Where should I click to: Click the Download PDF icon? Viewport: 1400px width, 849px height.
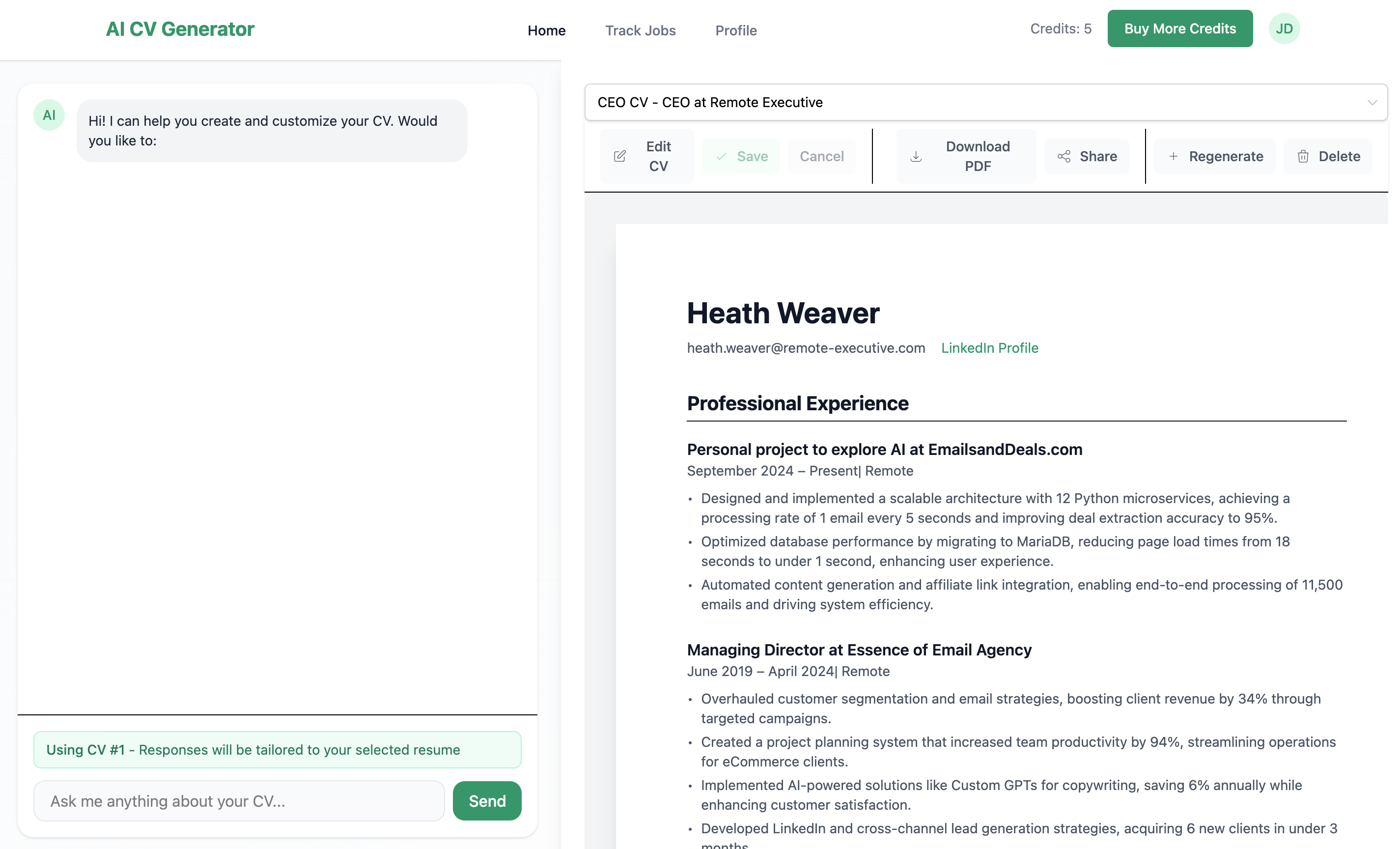(916, 156)
